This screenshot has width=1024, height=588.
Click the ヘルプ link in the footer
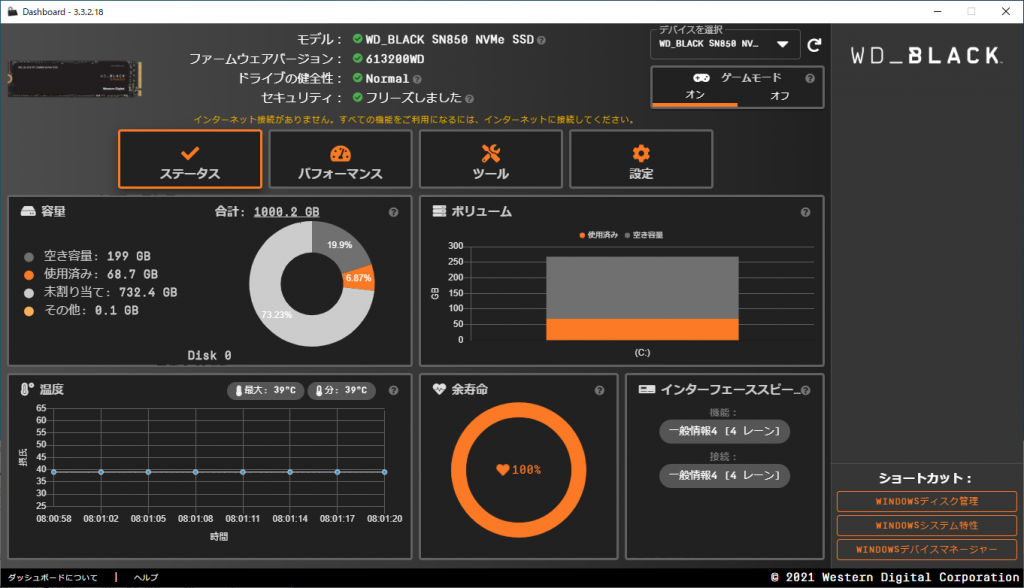click(146, 578)
